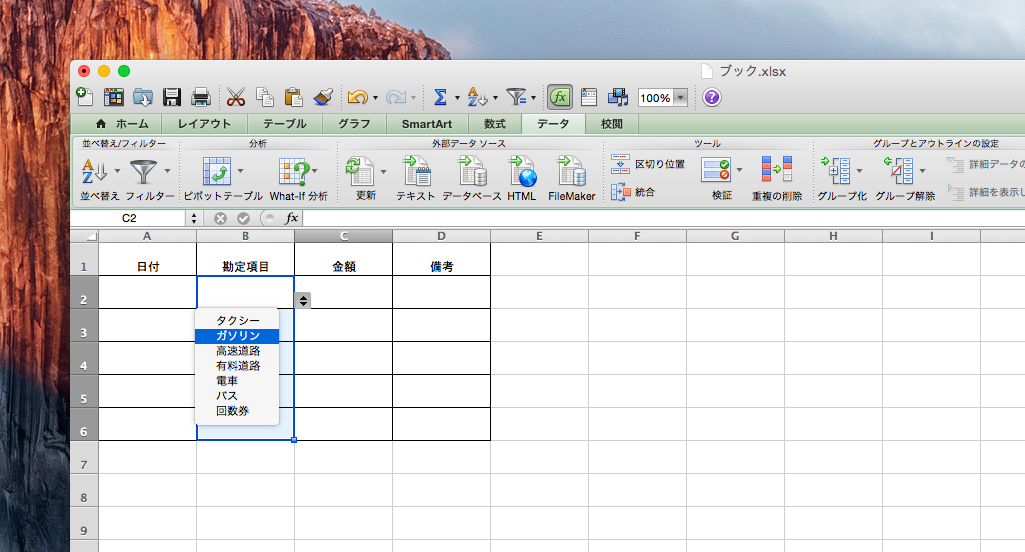The width and height of the screenshot is (1025, 552).
Task: Import data from テキスト
Action: (x=416, y=171)
